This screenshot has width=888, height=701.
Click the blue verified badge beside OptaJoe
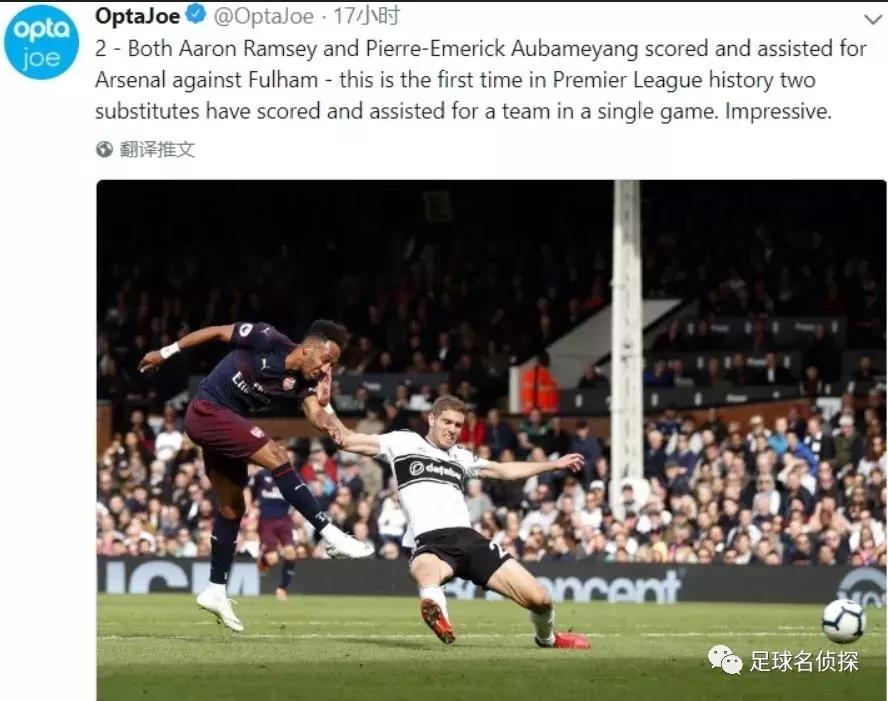(196, 15)
